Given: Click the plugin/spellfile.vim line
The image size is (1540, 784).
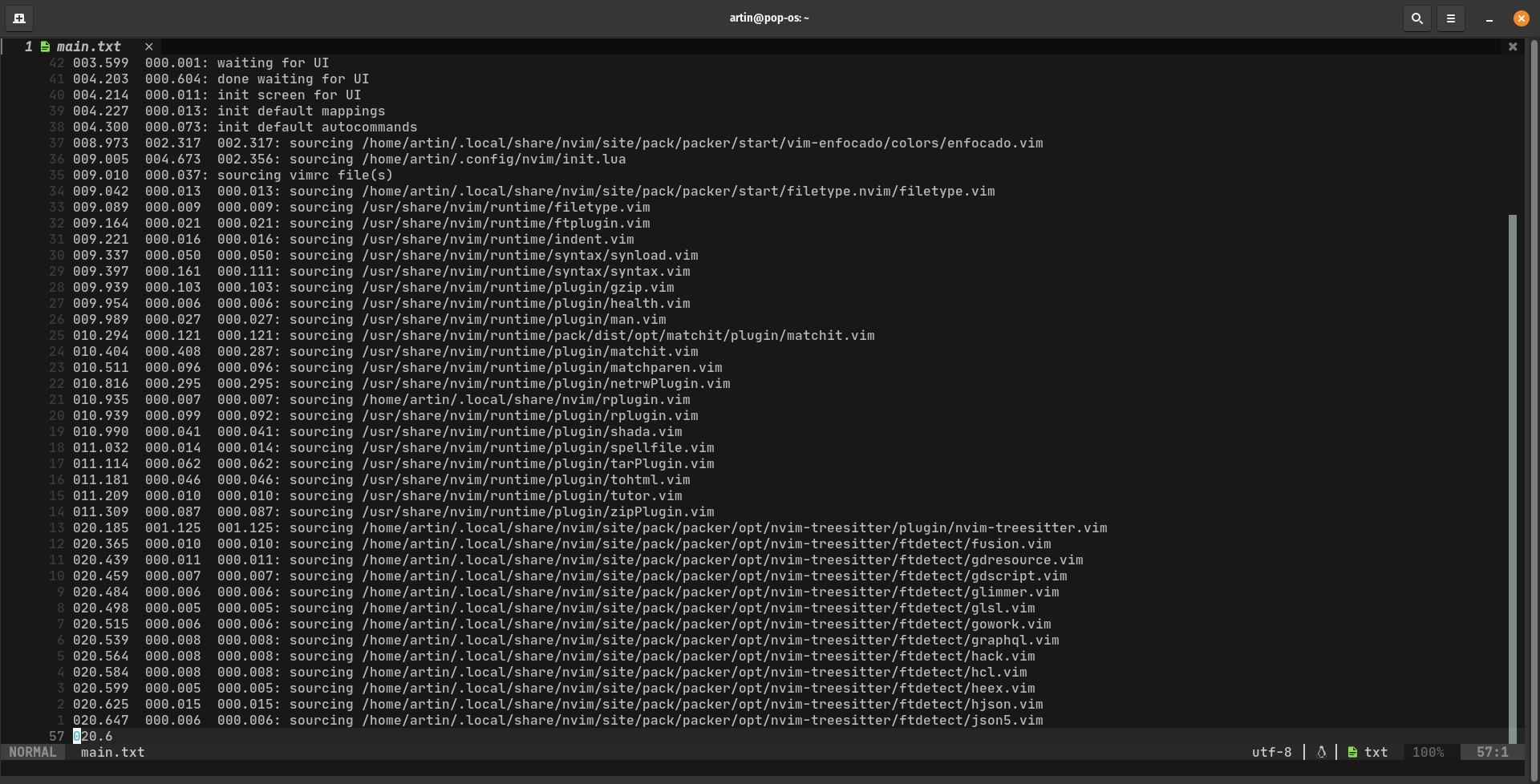Looking at the screenshot, I should pyautogui.click(x=393, y=447).
